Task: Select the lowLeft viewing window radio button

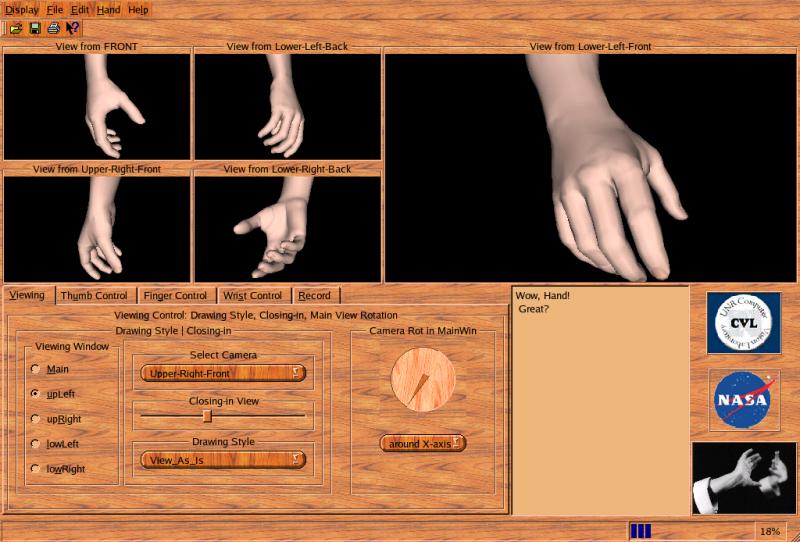Action: pos(35,444)
